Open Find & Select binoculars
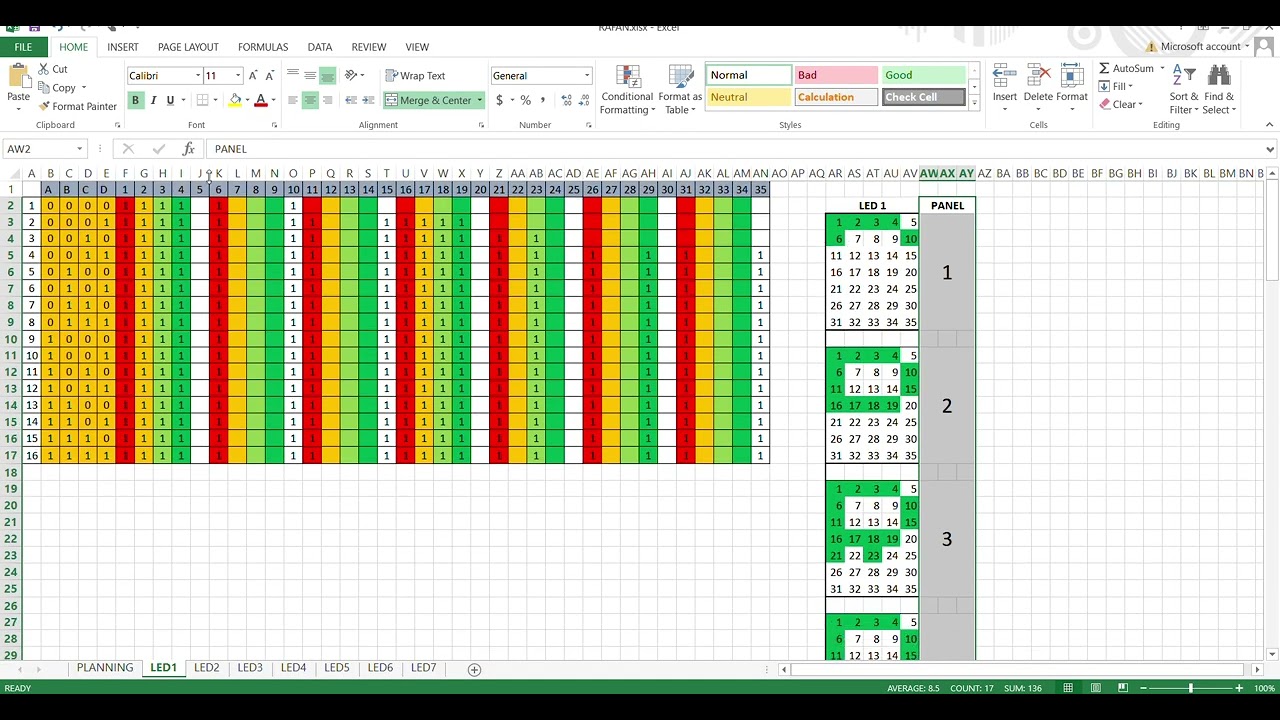The width and height of the screenshot is (1280, 720). point(1219,90)
